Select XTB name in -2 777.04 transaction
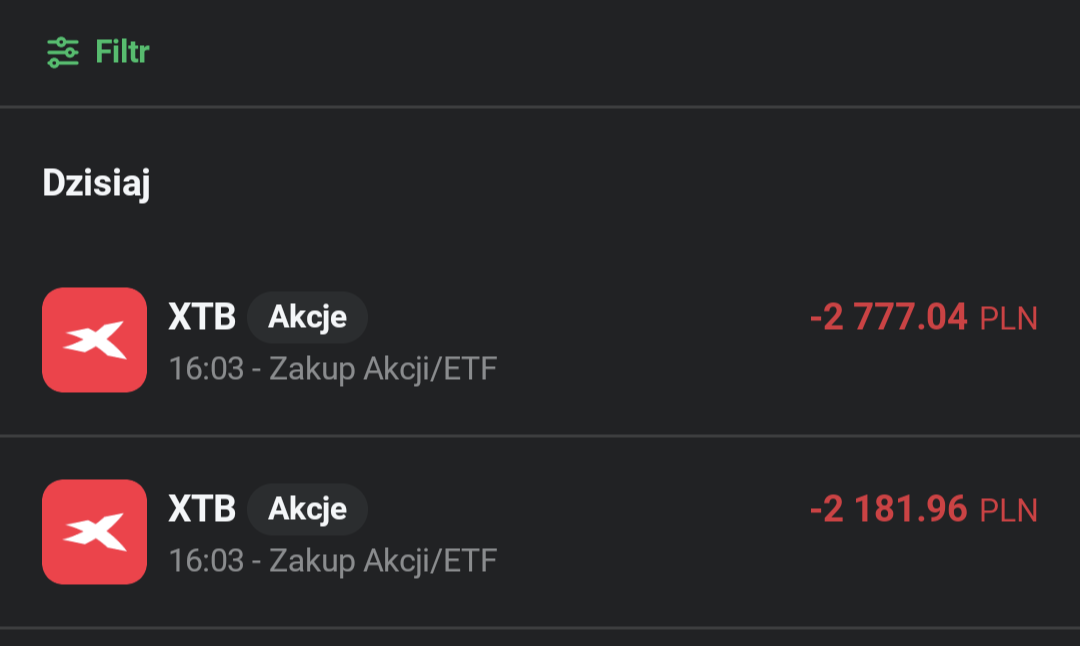 (201, 317)
